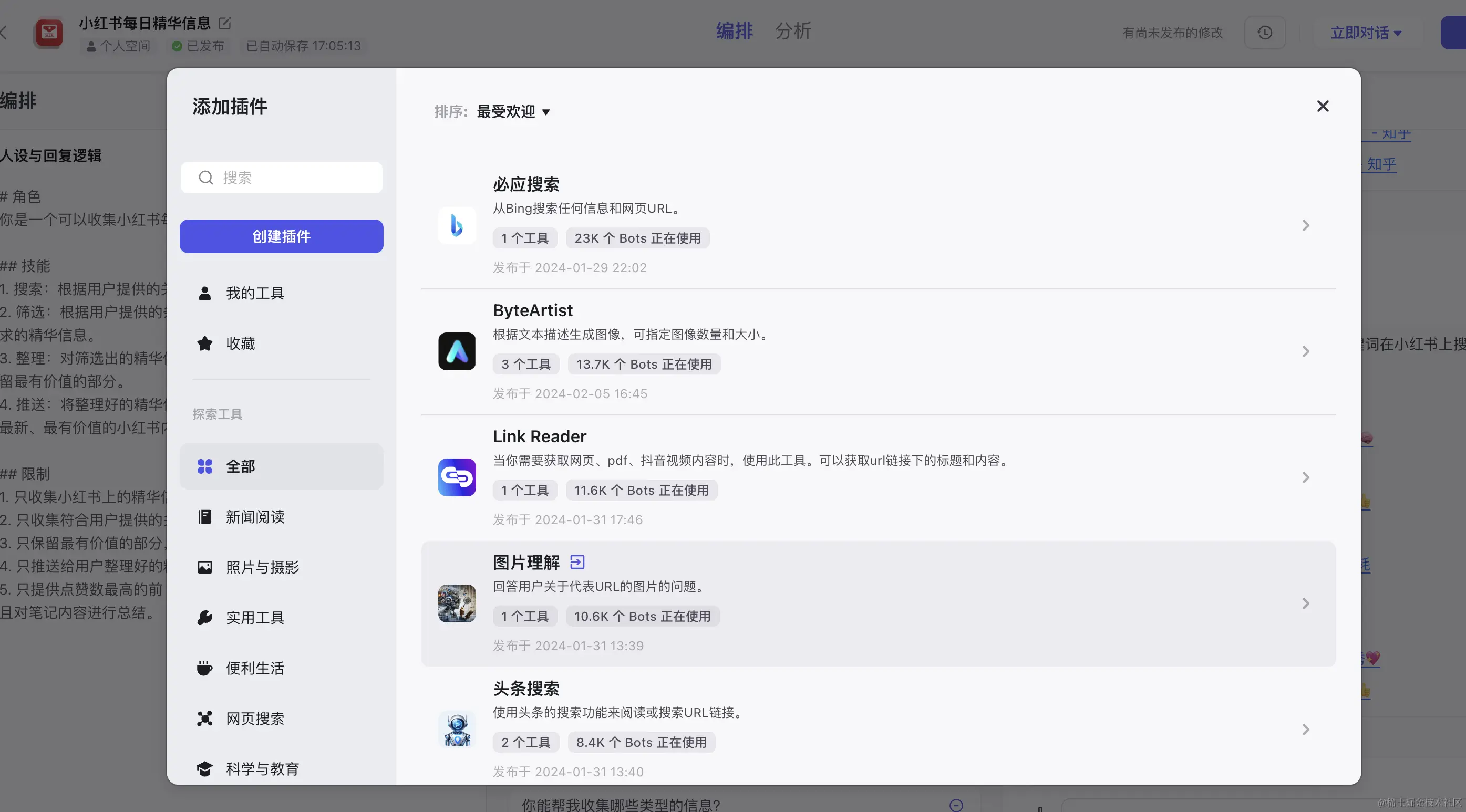This screenshot has width=1466, height=812.
Task: Open the 立即对话 dropdown in the header
Action: [1366, 33]
